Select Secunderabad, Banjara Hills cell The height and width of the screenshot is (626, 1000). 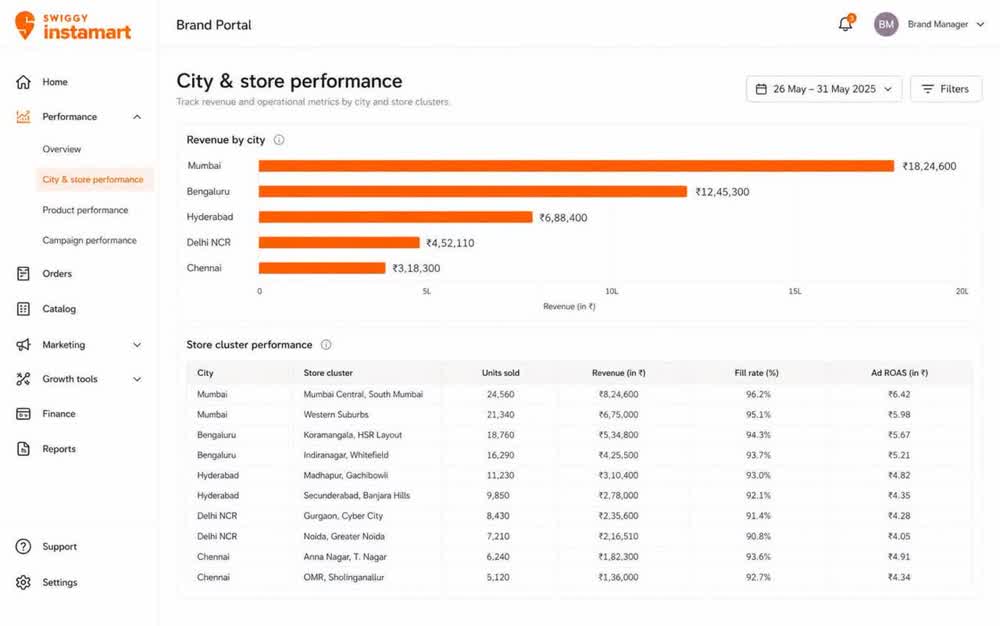pos(357,495)
